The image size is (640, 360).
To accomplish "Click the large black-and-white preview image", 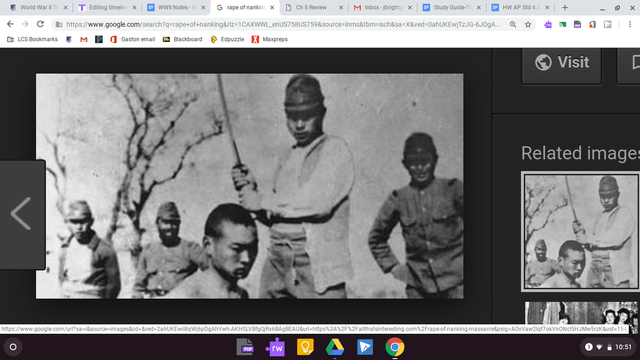I will coord(249,186).
